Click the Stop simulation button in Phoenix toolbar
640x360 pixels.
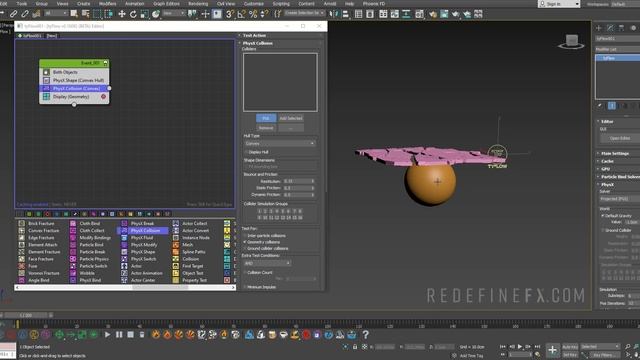130,335
